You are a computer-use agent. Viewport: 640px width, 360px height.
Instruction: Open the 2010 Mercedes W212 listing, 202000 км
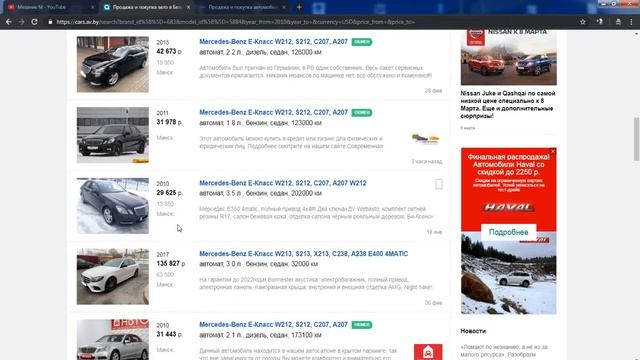click(282, 183)
